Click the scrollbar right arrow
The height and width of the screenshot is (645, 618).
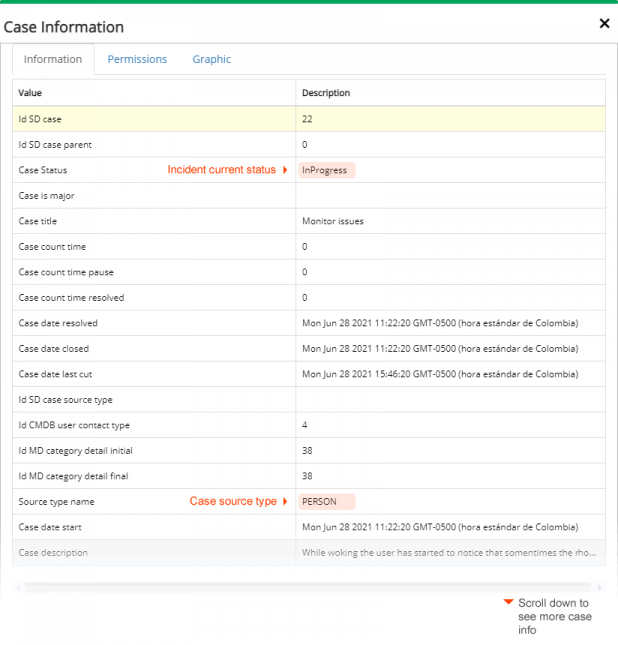599,587
